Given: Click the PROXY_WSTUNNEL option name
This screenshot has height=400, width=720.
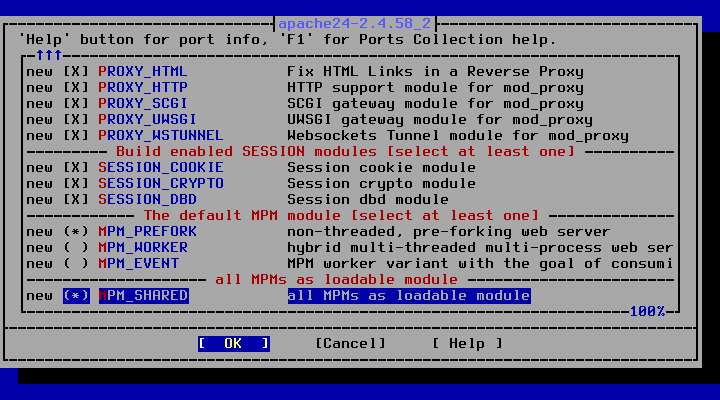Looking at the screenshot, I should coord(161,135).
